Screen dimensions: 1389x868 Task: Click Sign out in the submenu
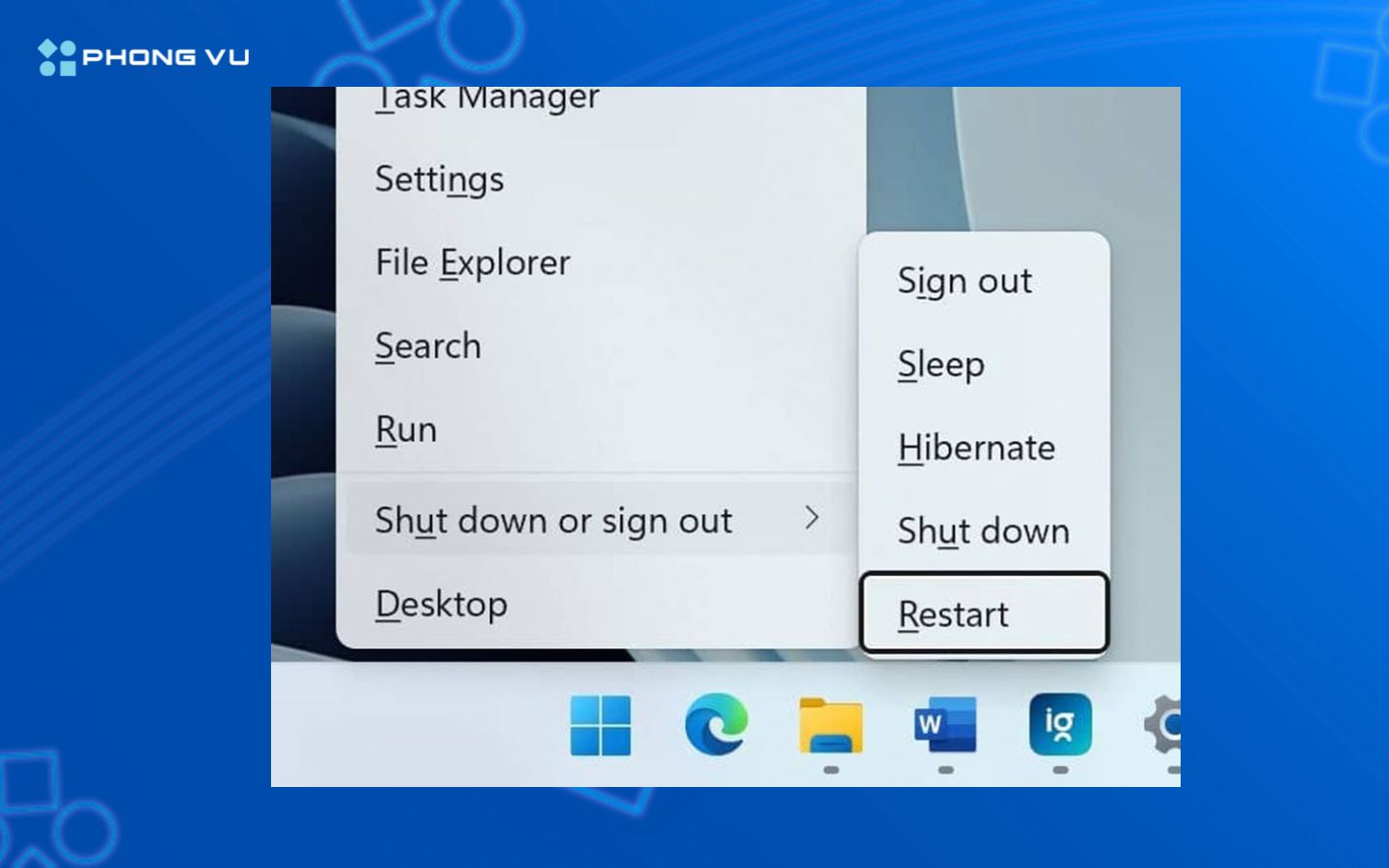tap(965, 281)
